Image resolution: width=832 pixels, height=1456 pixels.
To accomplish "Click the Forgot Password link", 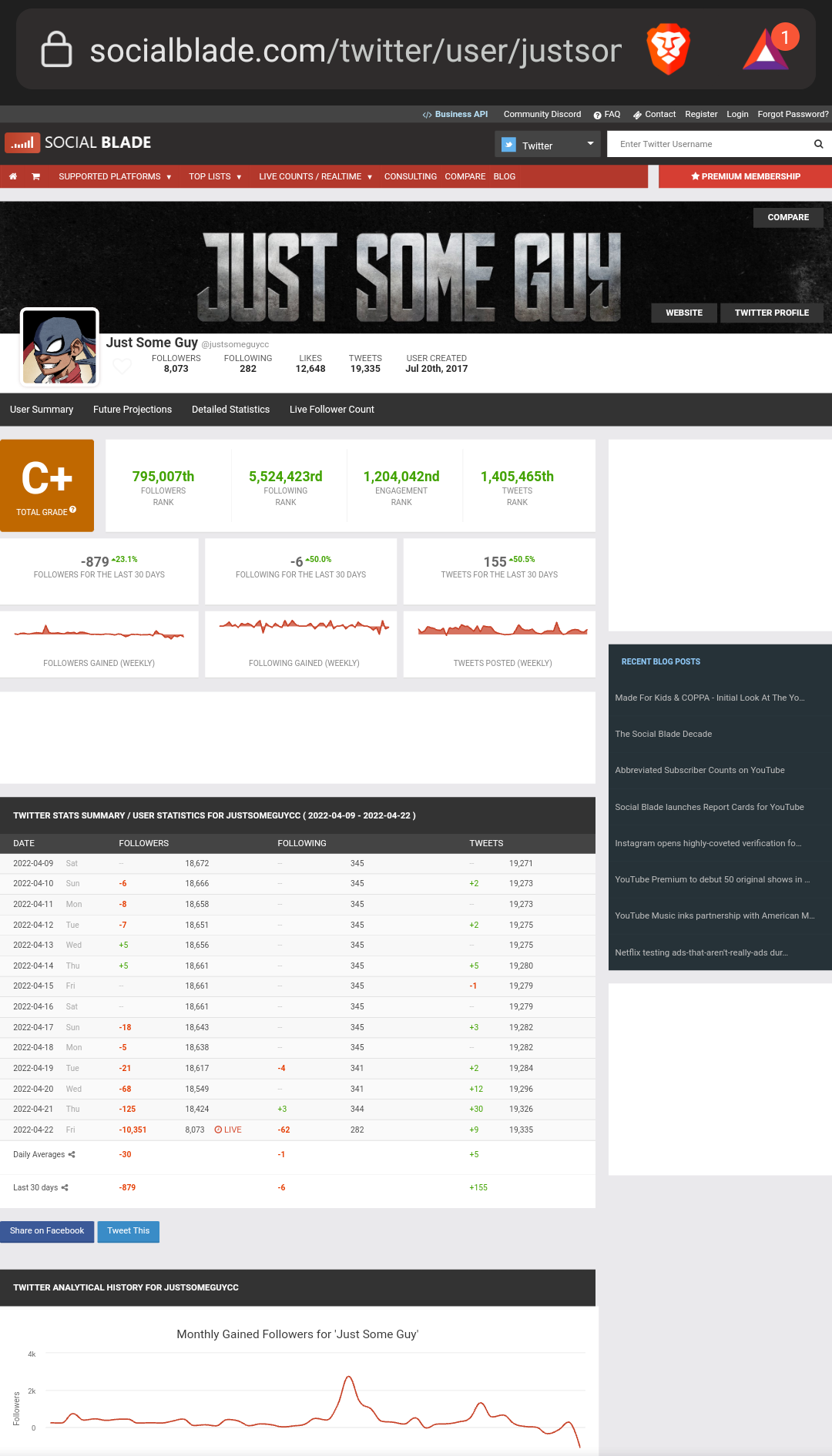I will click(x=793, y=114).
